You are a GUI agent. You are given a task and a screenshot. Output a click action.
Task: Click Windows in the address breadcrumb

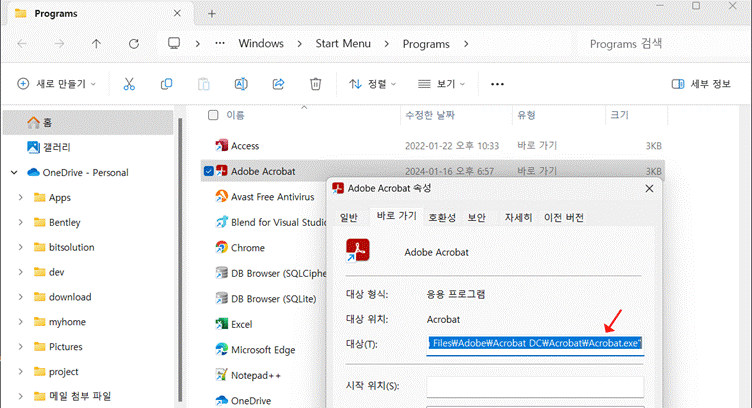(x=261, y=44)
